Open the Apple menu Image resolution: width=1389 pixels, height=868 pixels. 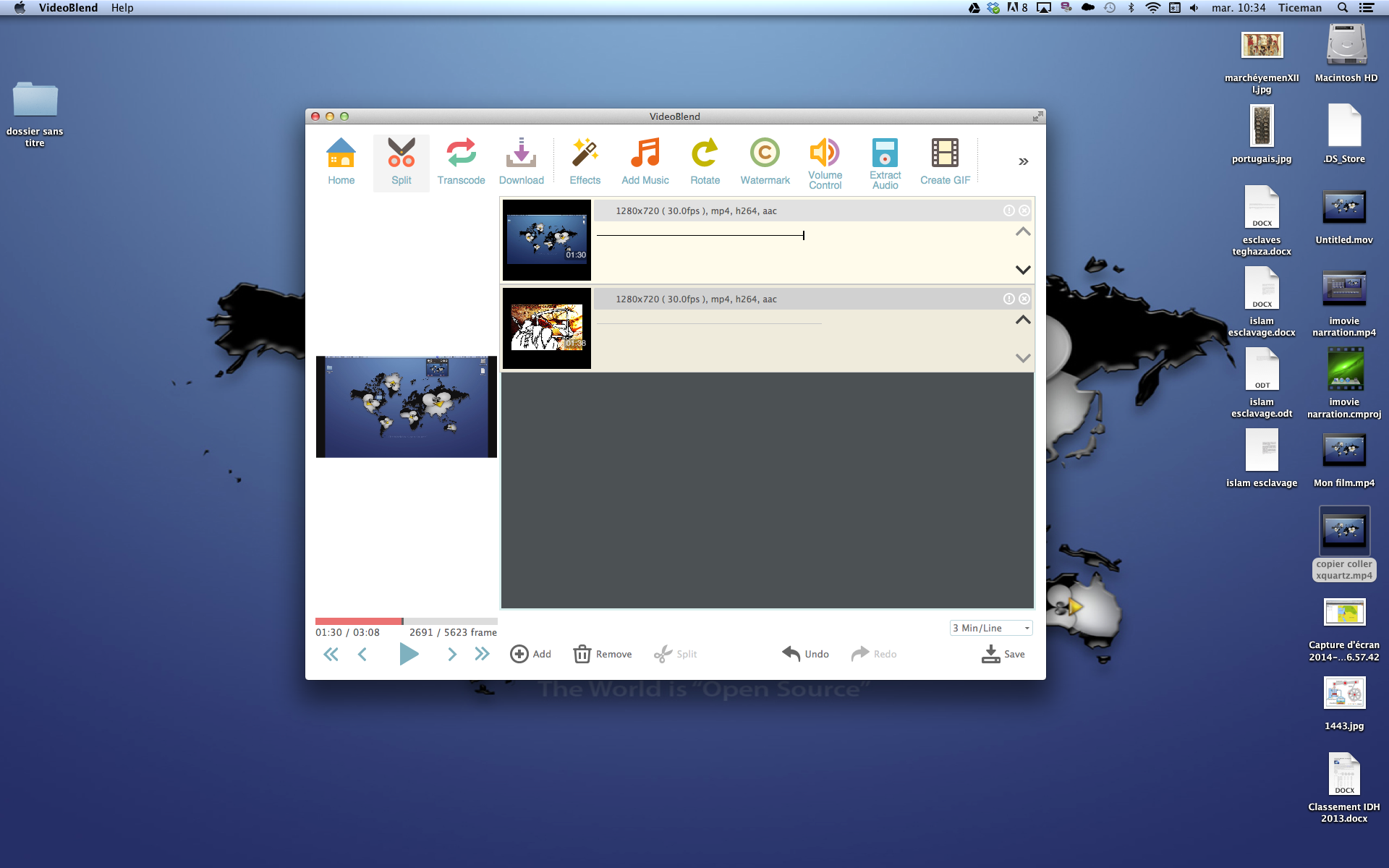(20, 8)
